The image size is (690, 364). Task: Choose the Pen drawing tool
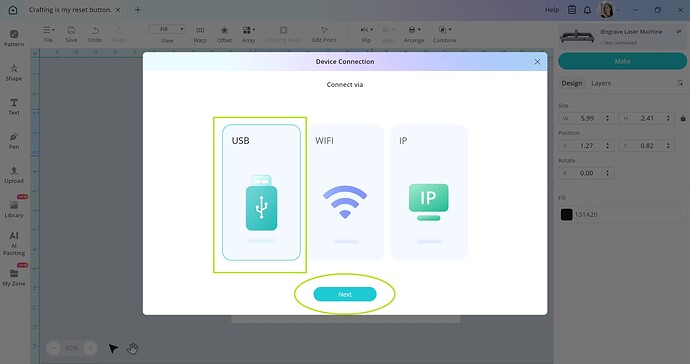point(14,141)
